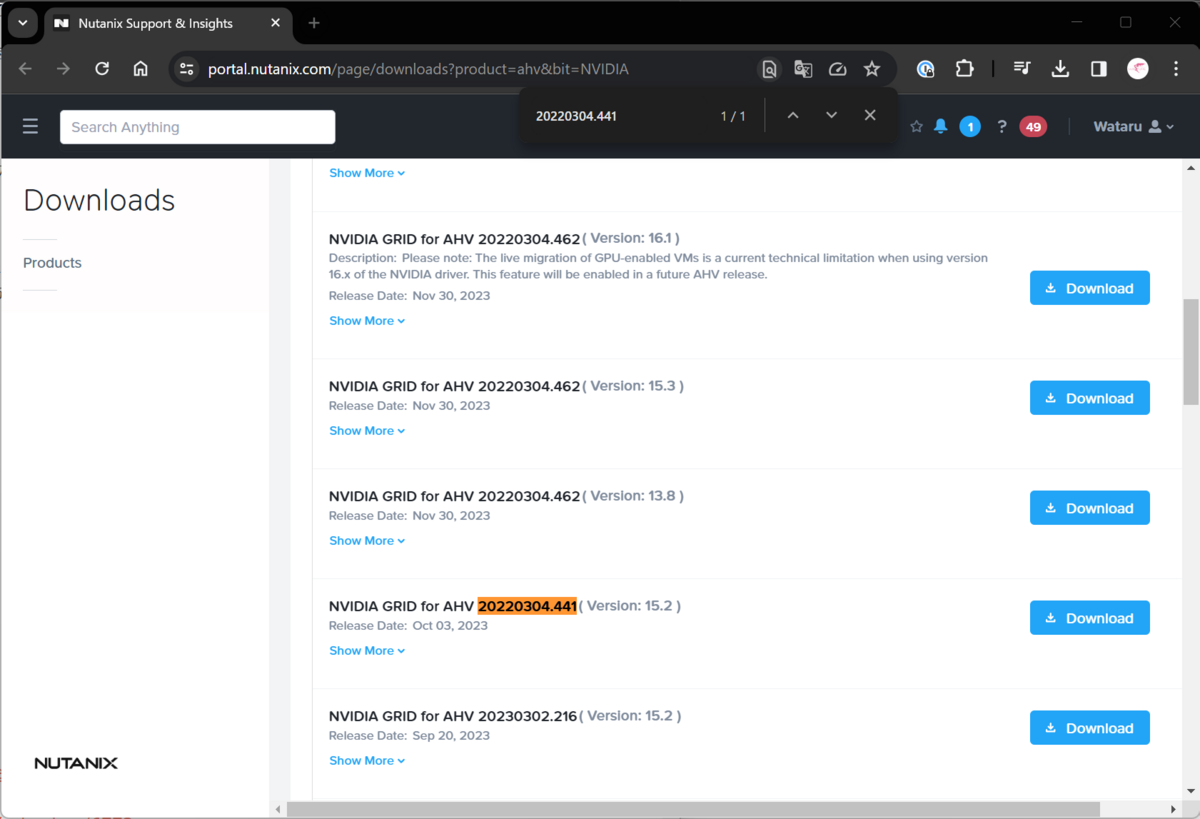Viewport: 1200px width, 819px height.
Task: Click the red badge showing 49
Action: [x=1033, y=127]
